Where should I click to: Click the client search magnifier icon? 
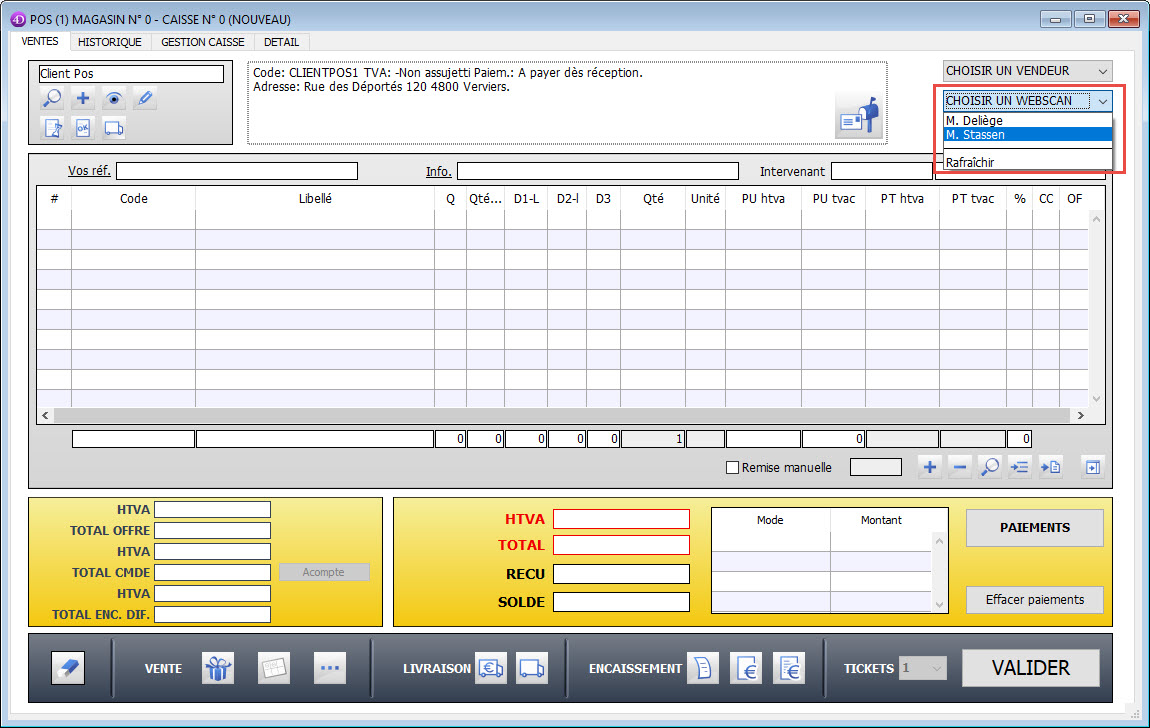pyautogui.click(x=52, y=98)
